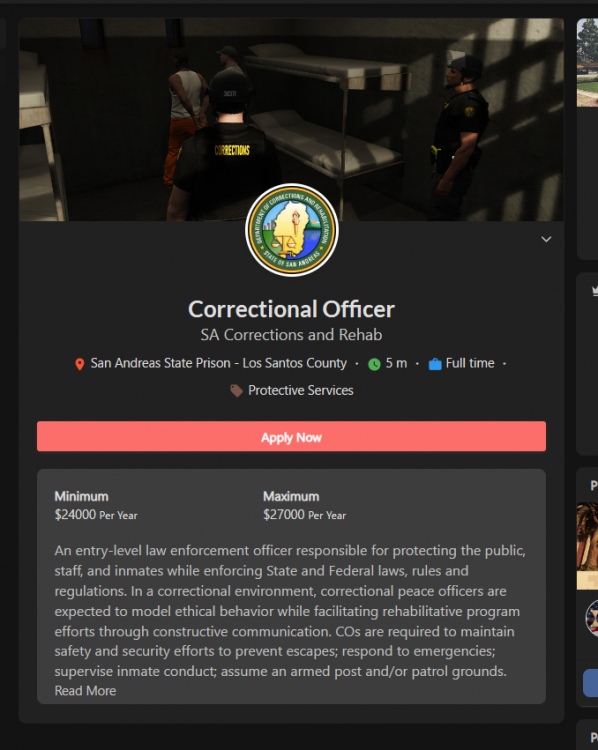Click the blue briefcase Full time icon

[435, 364]
